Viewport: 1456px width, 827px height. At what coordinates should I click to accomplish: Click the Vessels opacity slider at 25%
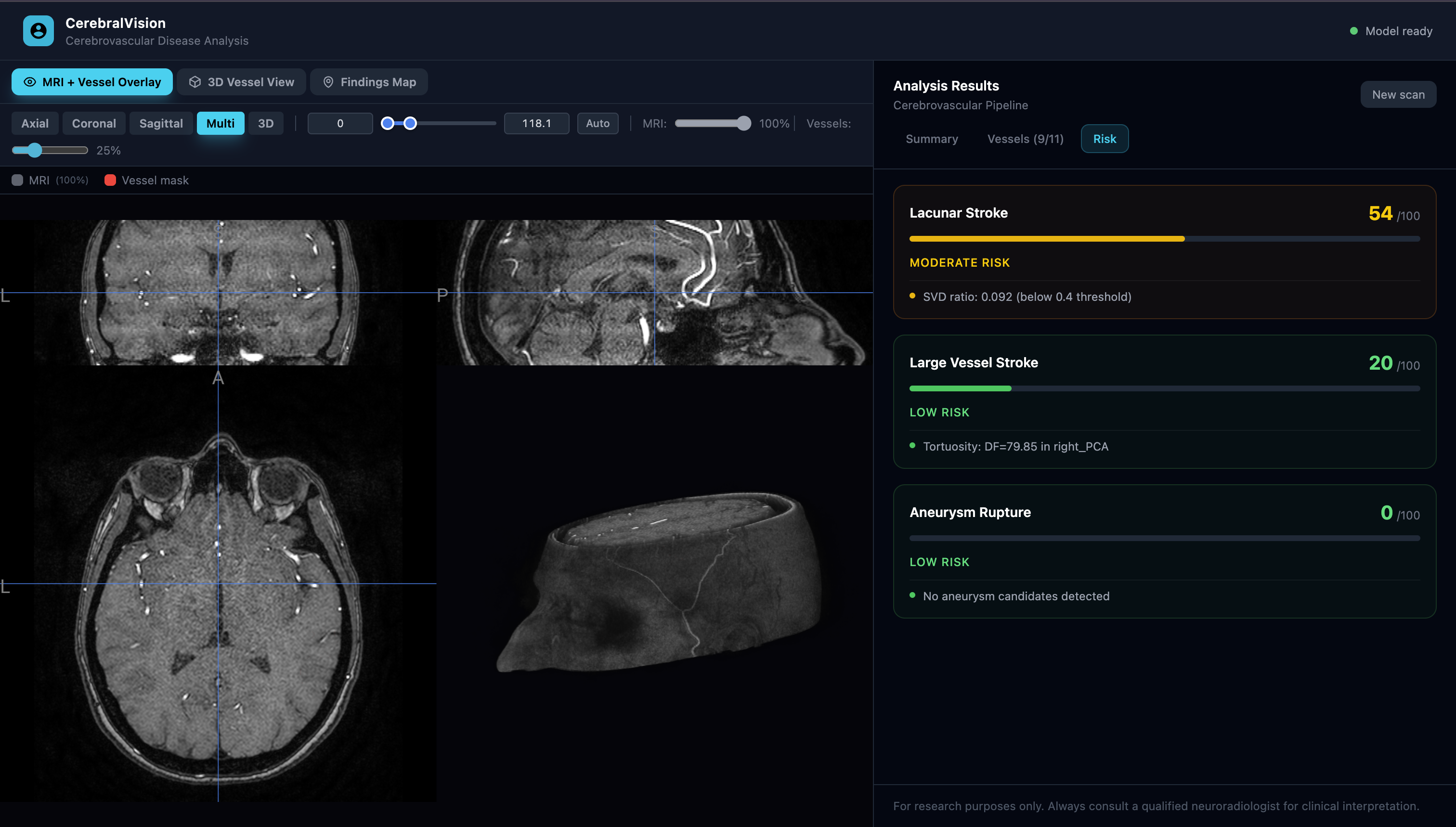point(35,151)
